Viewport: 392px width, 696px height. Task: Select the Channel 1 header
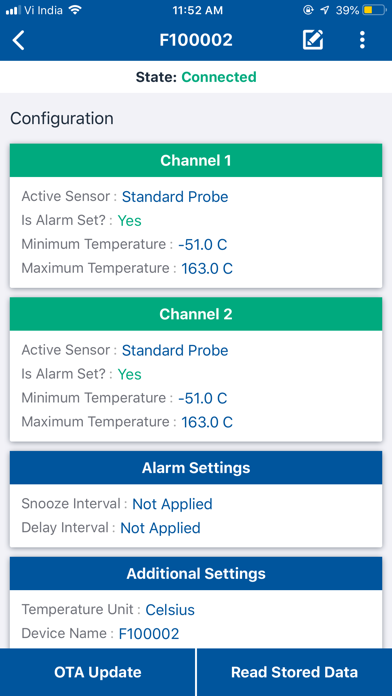196,160
